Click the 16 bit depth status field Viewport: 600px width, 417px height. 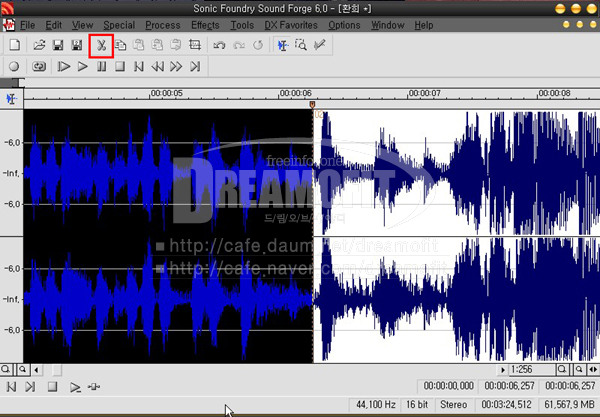coord(417,404)
